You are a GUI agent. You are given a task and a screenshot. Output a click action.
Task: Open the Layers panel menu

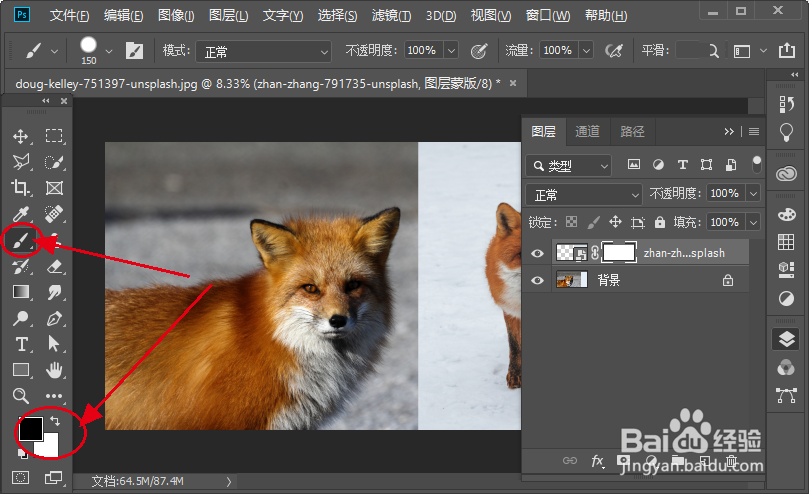(754, 132)
